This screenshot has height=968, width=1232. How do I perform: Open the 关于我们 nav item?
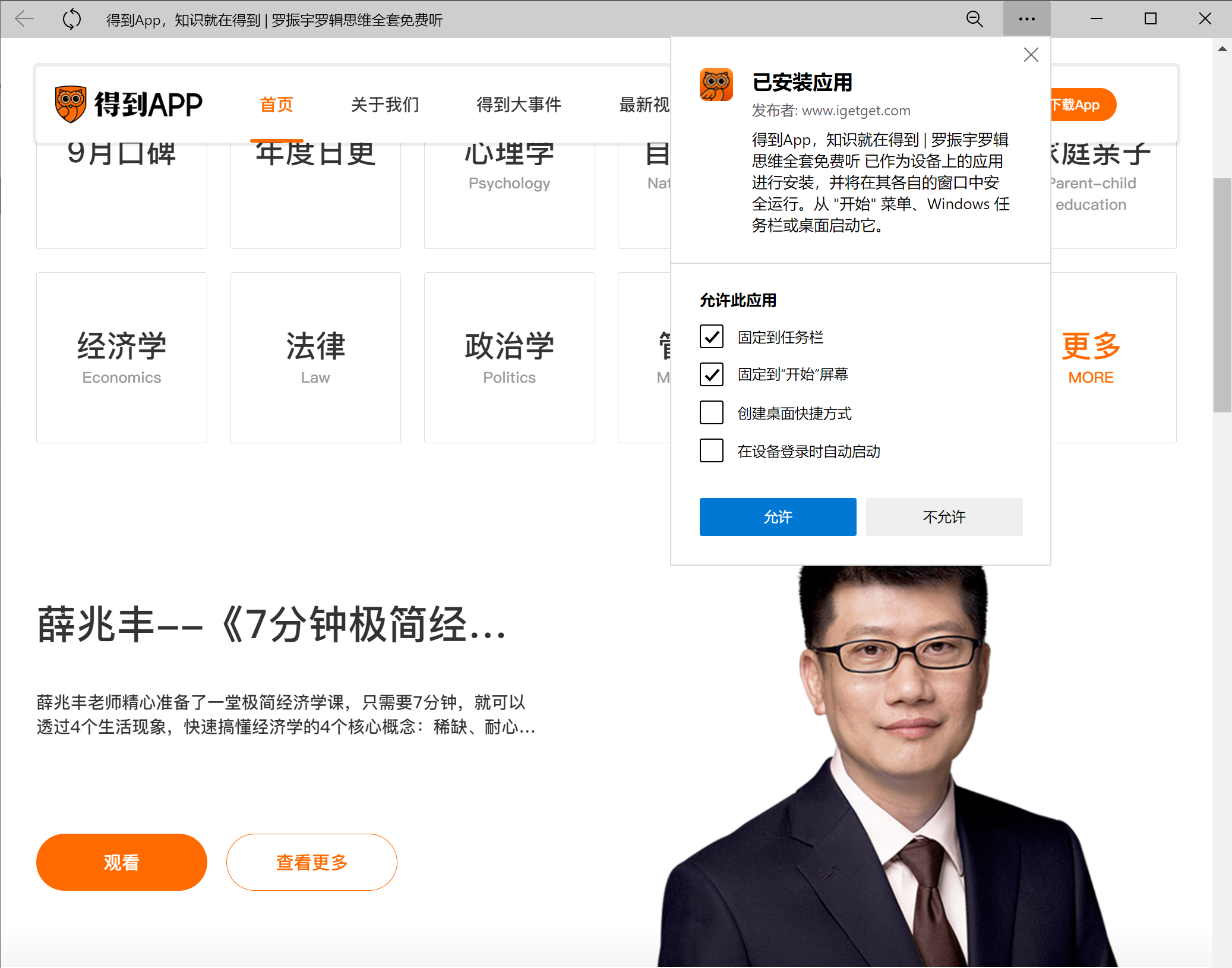coord(384,105)
